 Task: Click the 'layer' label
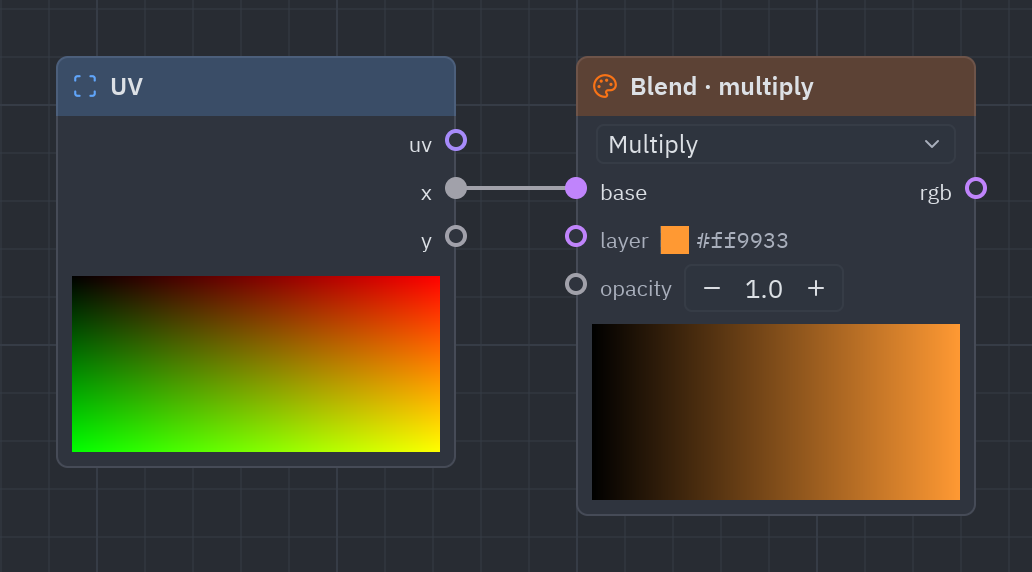[624, 241]
